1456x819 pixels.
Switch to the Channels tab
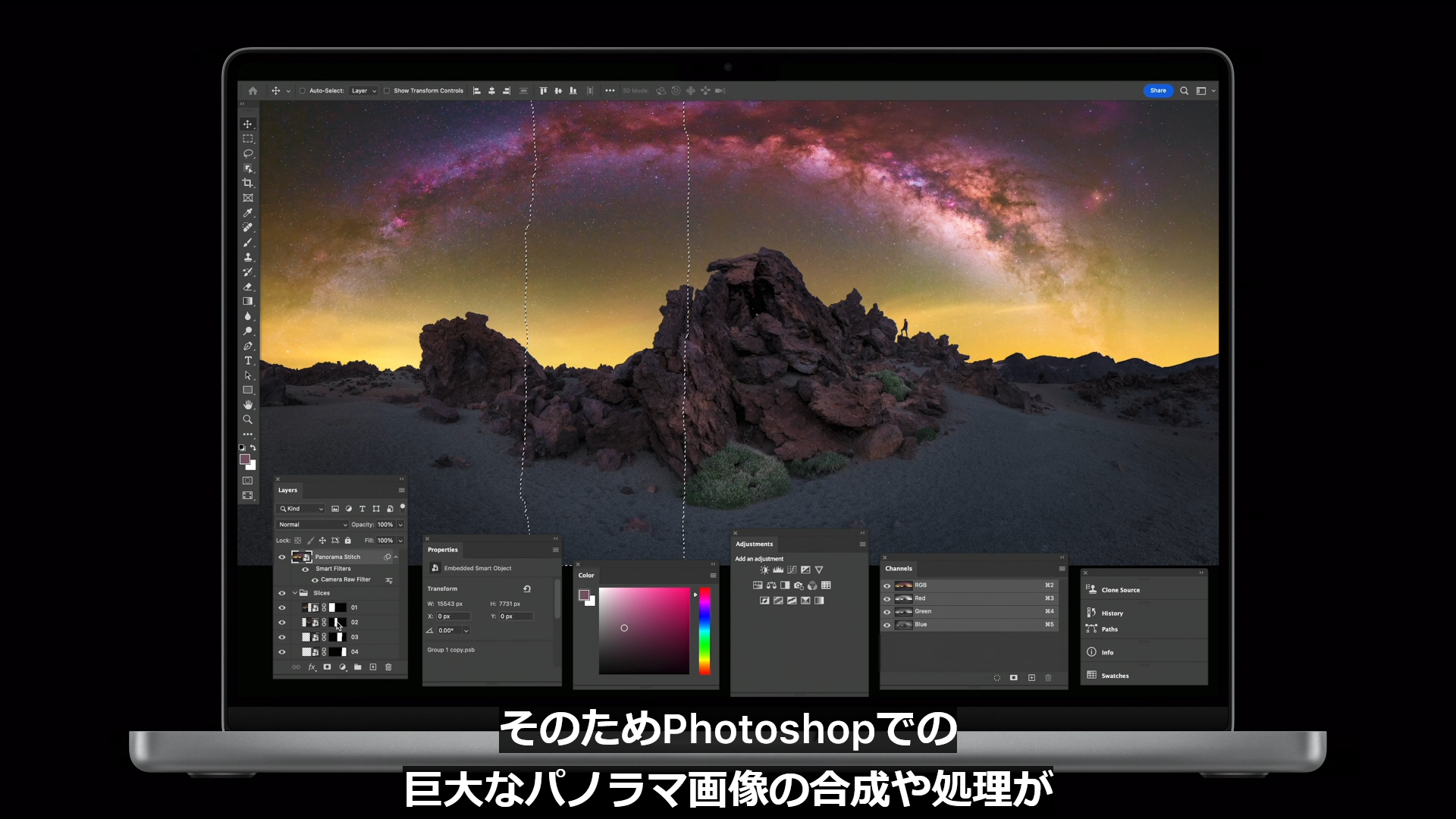[x=899, y=569]
